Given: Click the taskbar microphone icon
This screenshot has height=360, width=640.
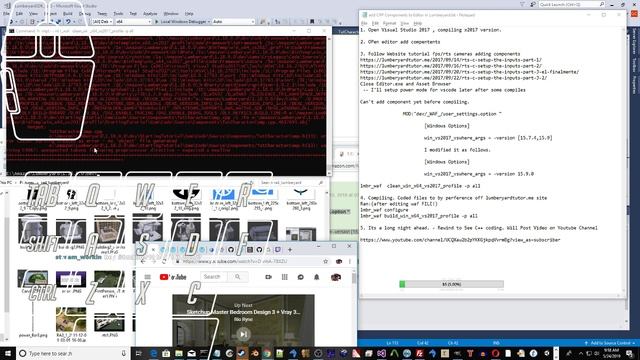Looking at the screenshot, I should pos(124,353).
